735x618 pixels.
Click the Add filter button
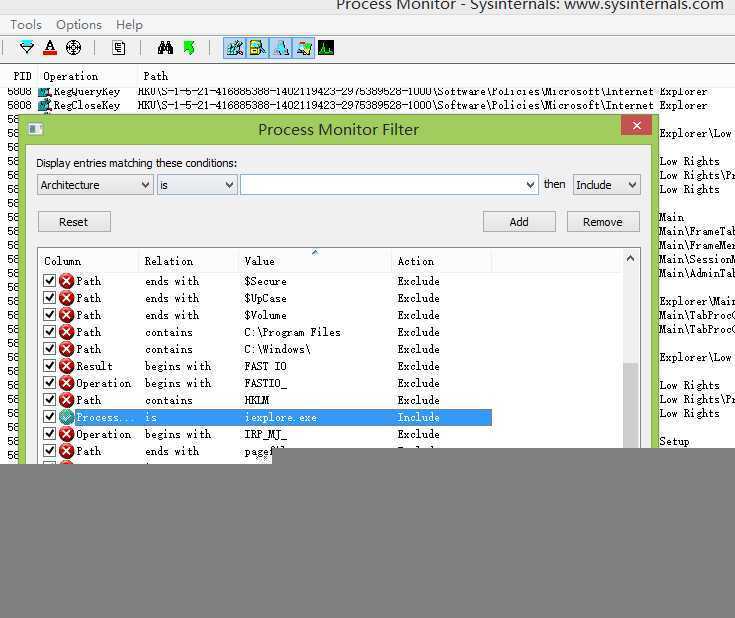click(x=519, y=222)
